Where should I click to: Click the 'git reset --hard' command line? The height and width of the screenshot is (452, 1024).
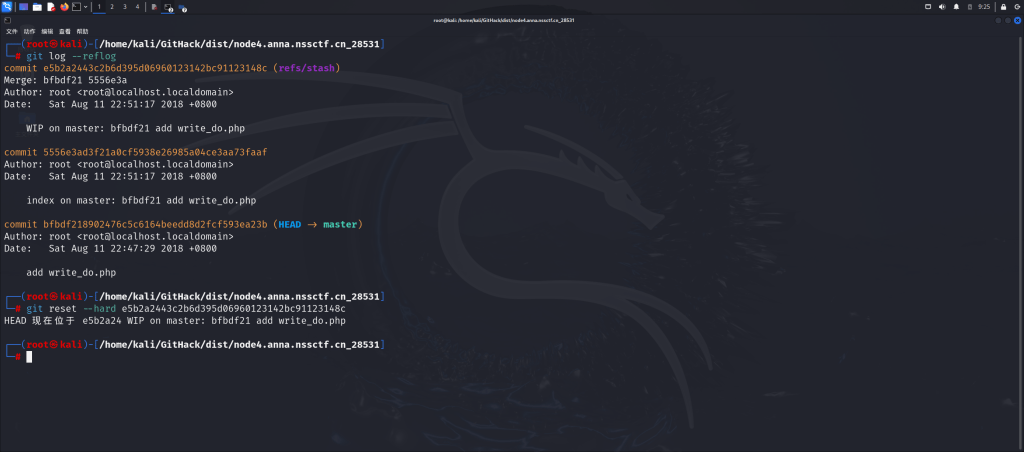click(185, 309)
